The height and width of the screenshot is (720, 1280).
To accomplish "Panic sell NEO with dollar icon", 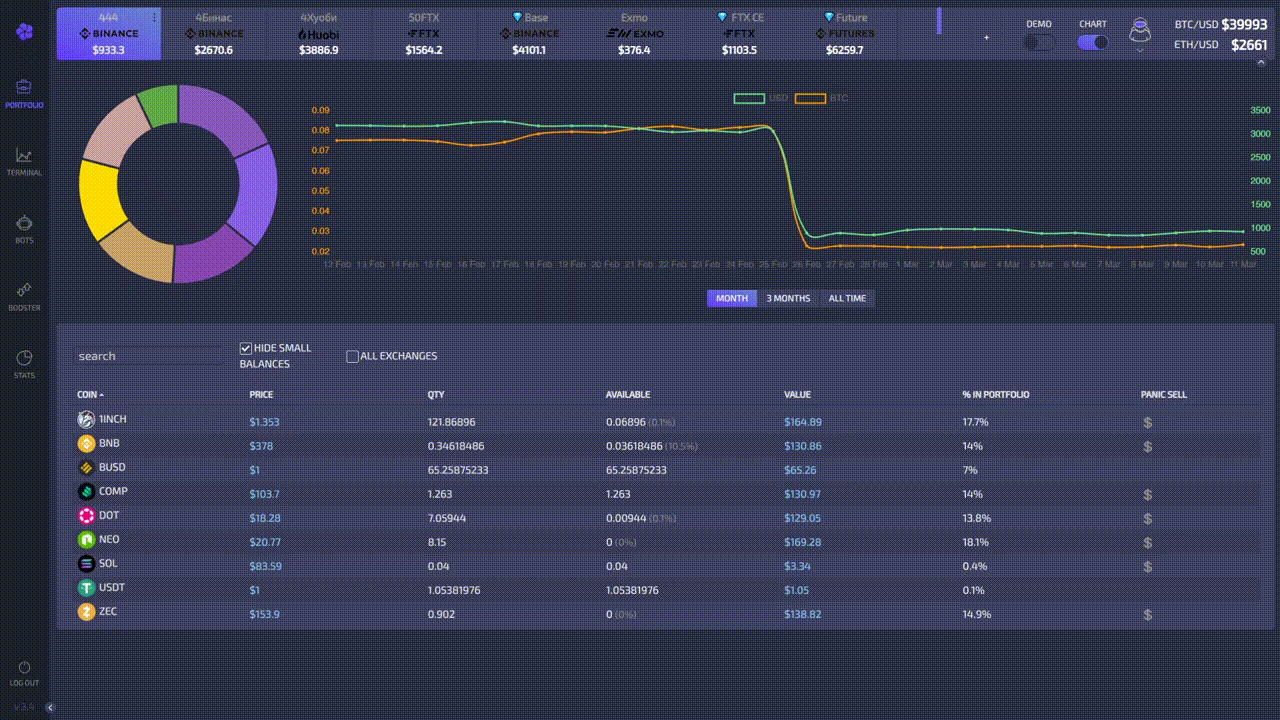I will click(x=1148, y=543).
